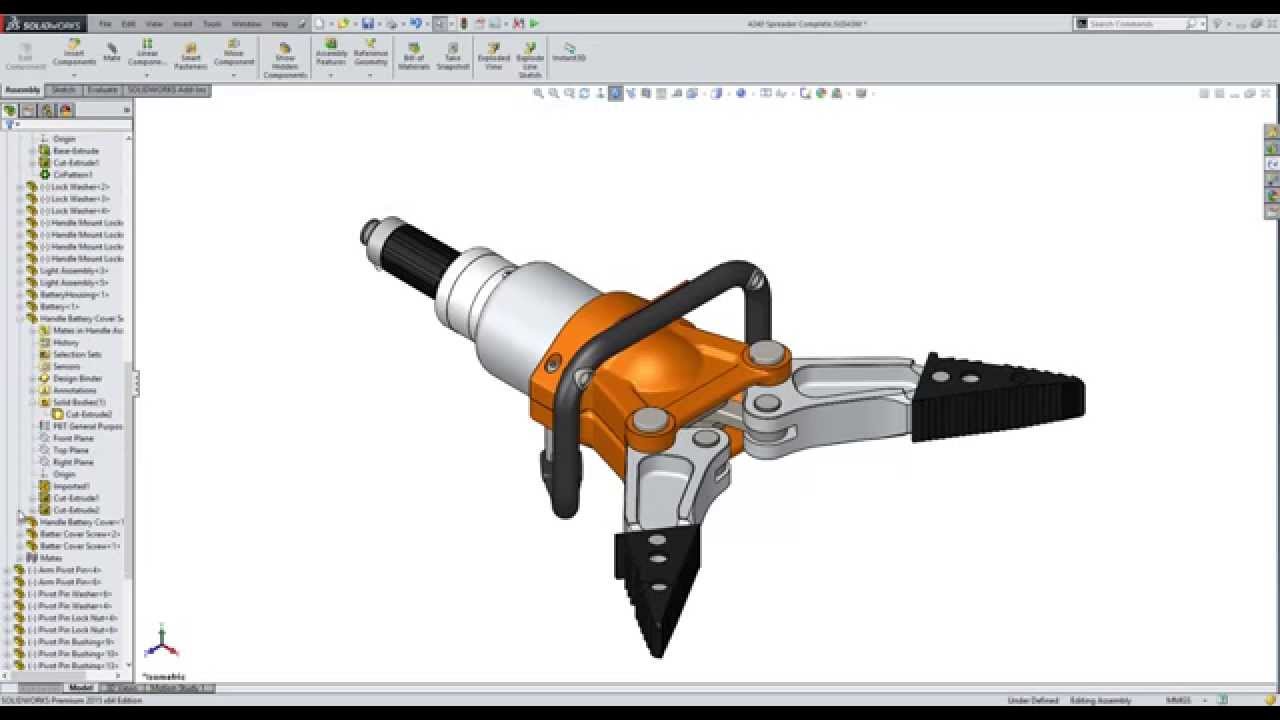Click the Open folder icon
The image size is (1280, 720).
click(343, 23)
